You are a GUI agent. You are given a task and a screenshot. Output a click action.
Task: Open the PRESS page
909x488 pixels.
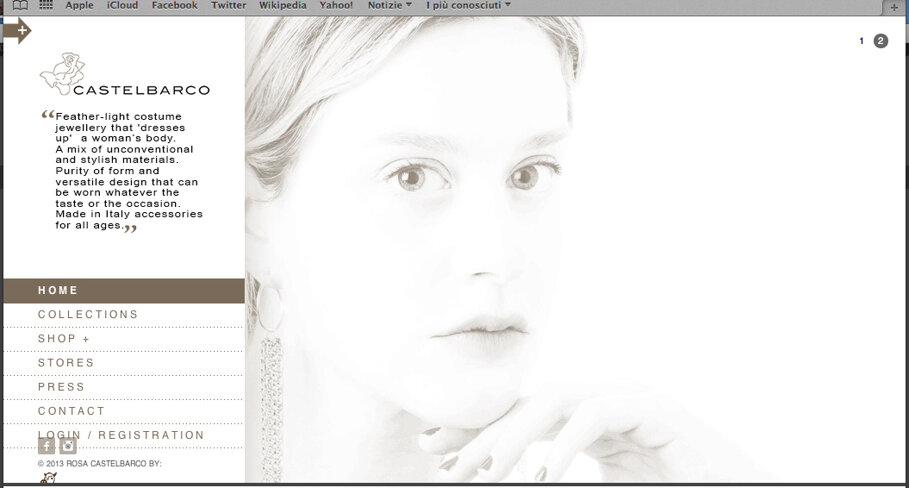[61, 387]
